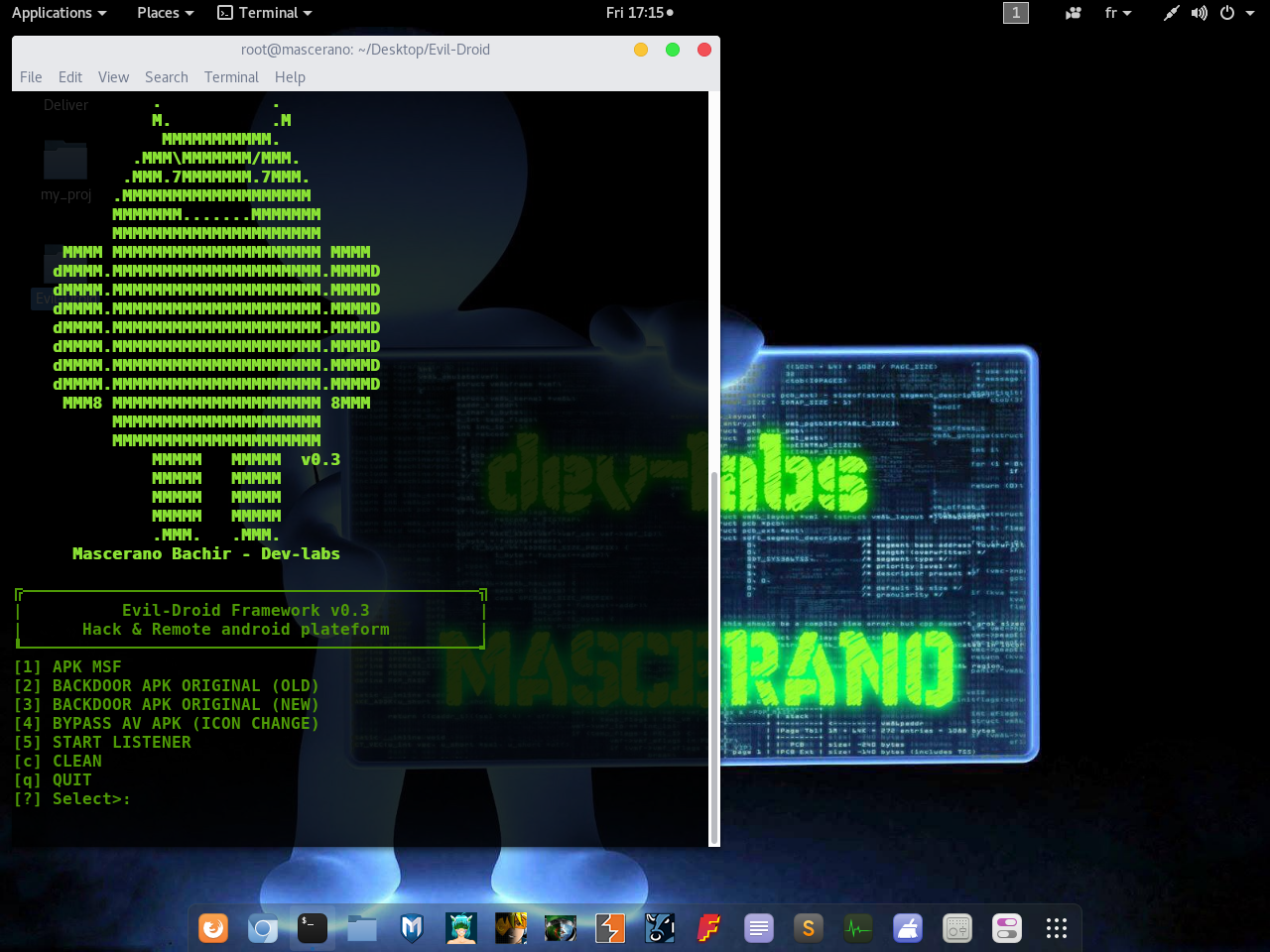Screen dimensions: 1270x952
Task: Click the Search menu of the terminal window
Action: pos(166,76)
